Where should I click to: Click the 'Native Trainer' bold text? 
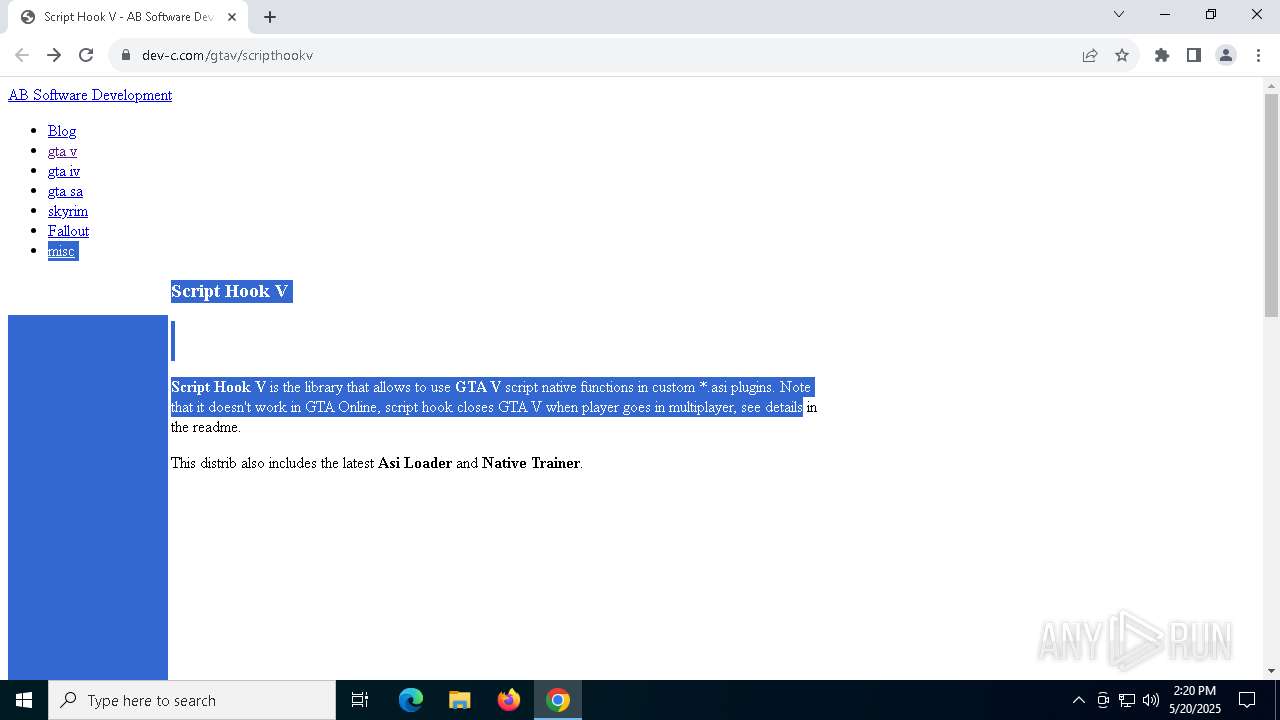click(x=531, y=463)
